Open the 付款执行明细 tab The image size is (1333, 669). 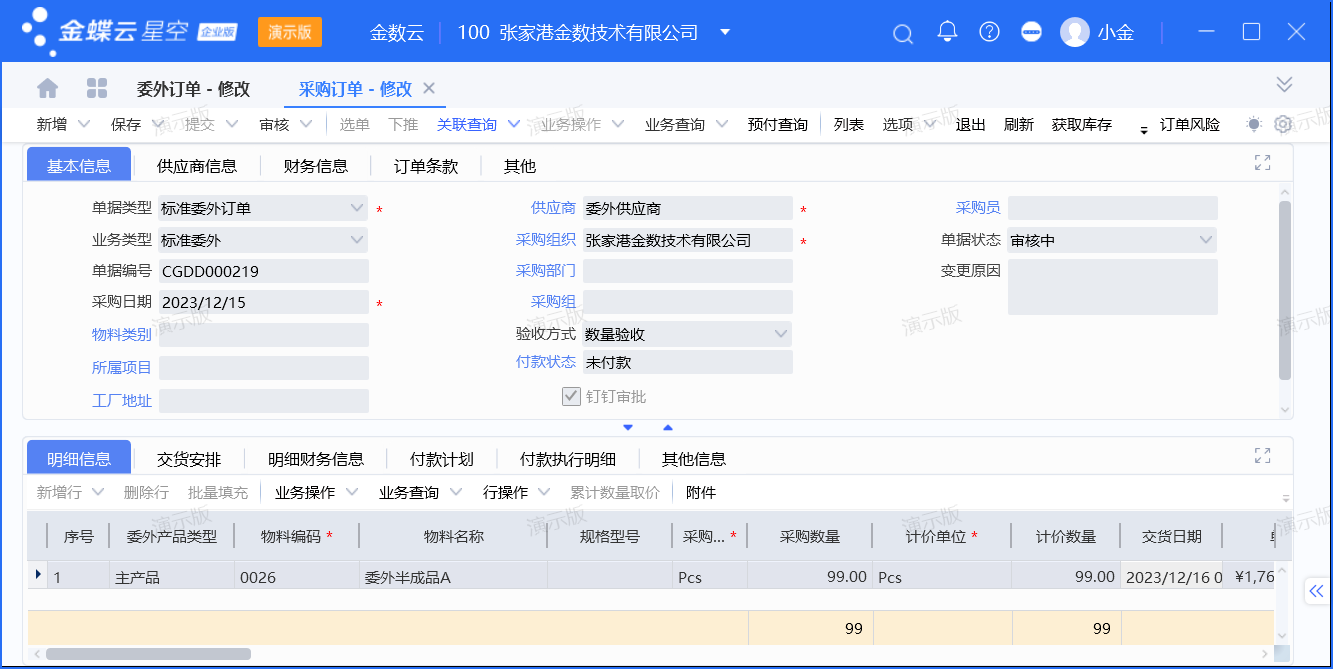(568, 459)
